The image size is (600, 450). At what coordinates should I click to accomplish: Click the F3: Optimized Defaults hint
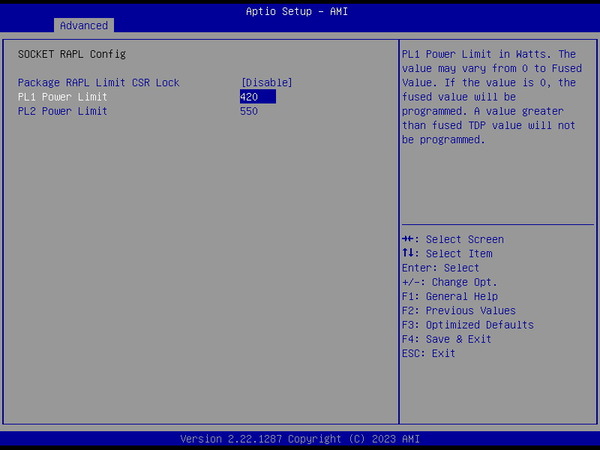467,325
